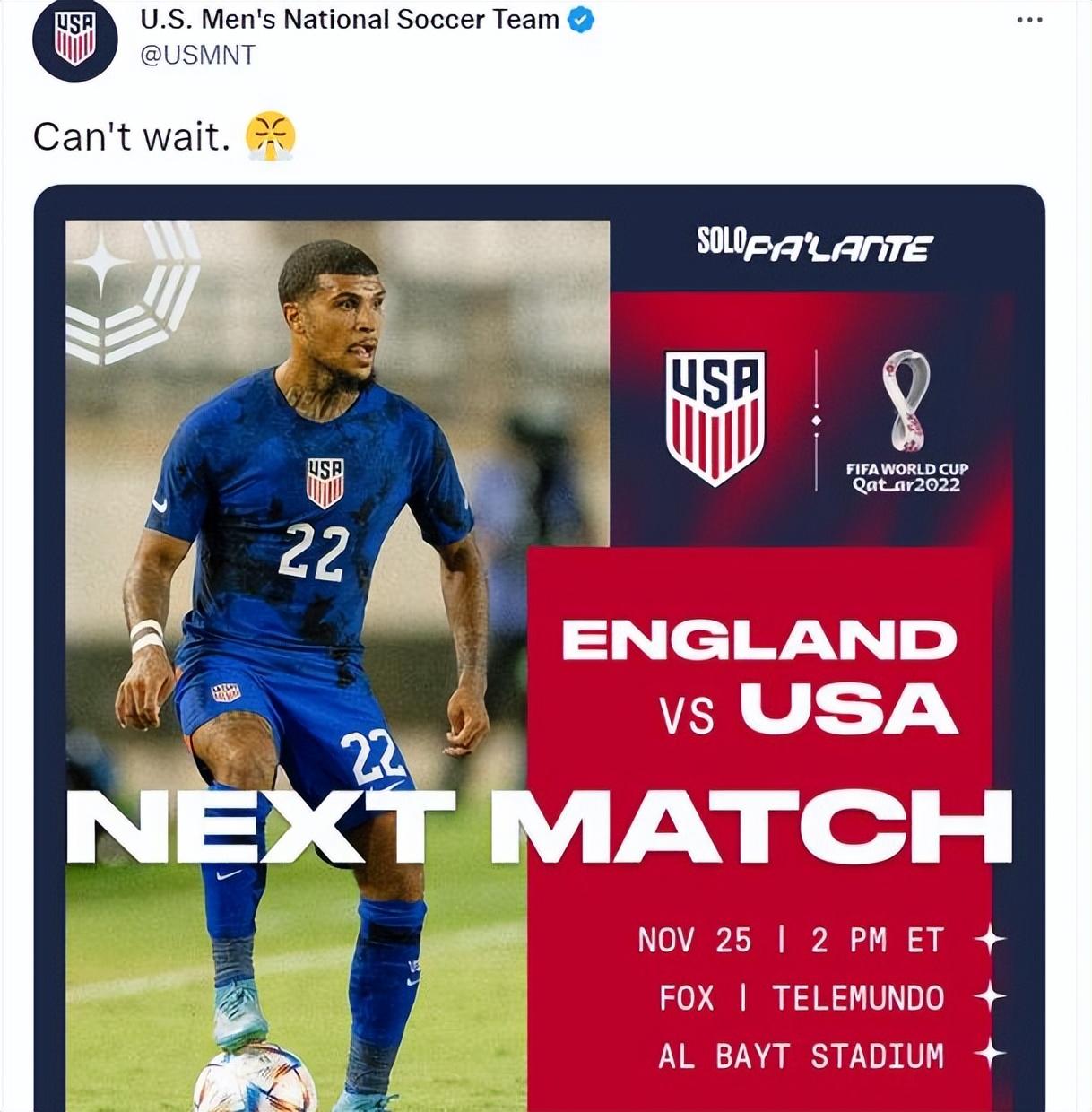The image size is (1092, 1112).
Task: Click the NEXT MATCH headline text
Action: (539, 827)
